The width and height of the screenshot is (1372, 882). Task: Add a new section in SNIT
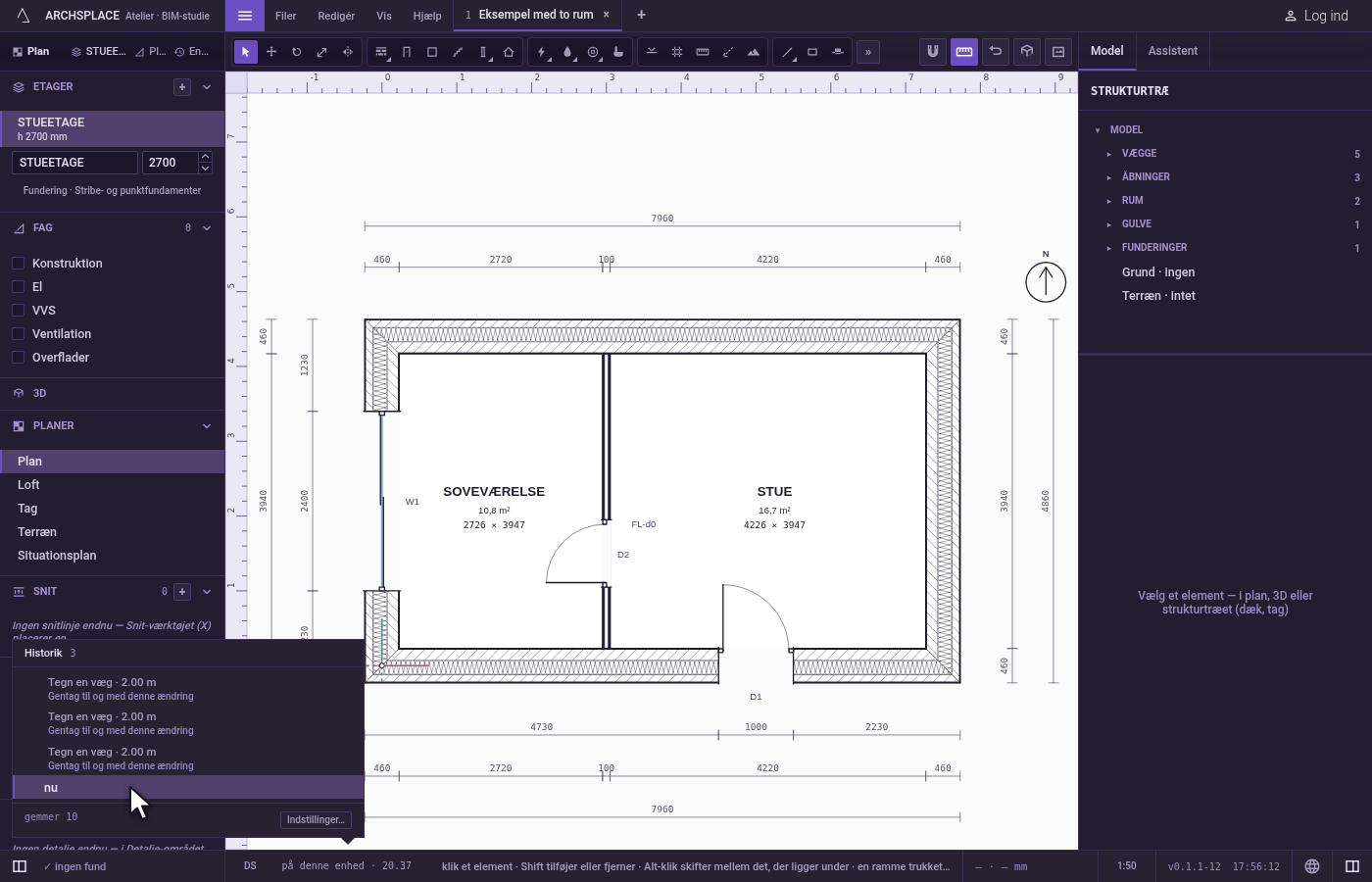coord(182,592)
